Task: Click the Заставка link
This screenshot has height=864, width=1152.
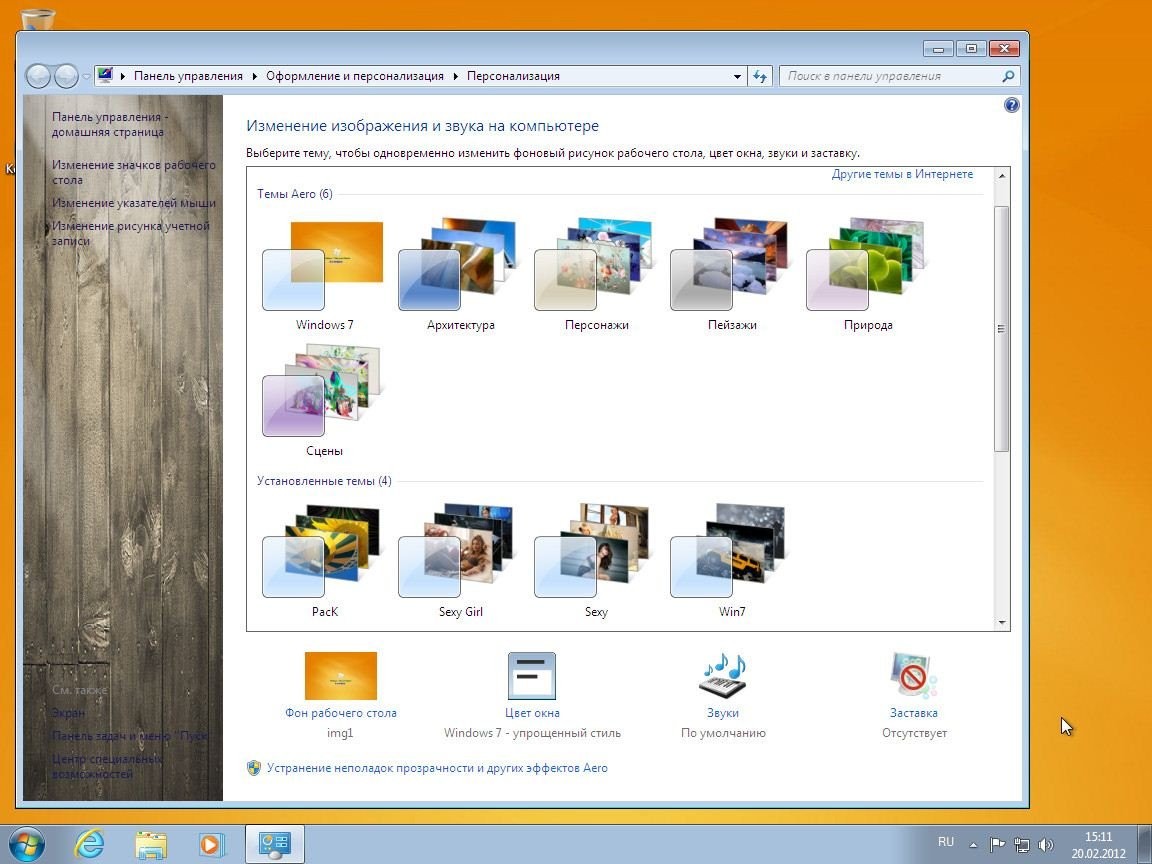Action: (913, 713)
